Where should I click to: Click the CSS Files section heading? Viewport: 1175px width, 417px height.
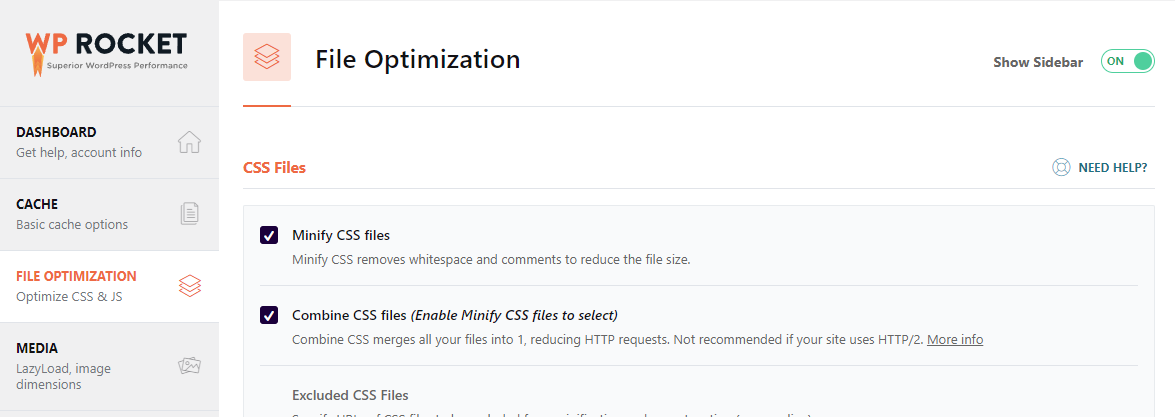click(x=274, y=168)
